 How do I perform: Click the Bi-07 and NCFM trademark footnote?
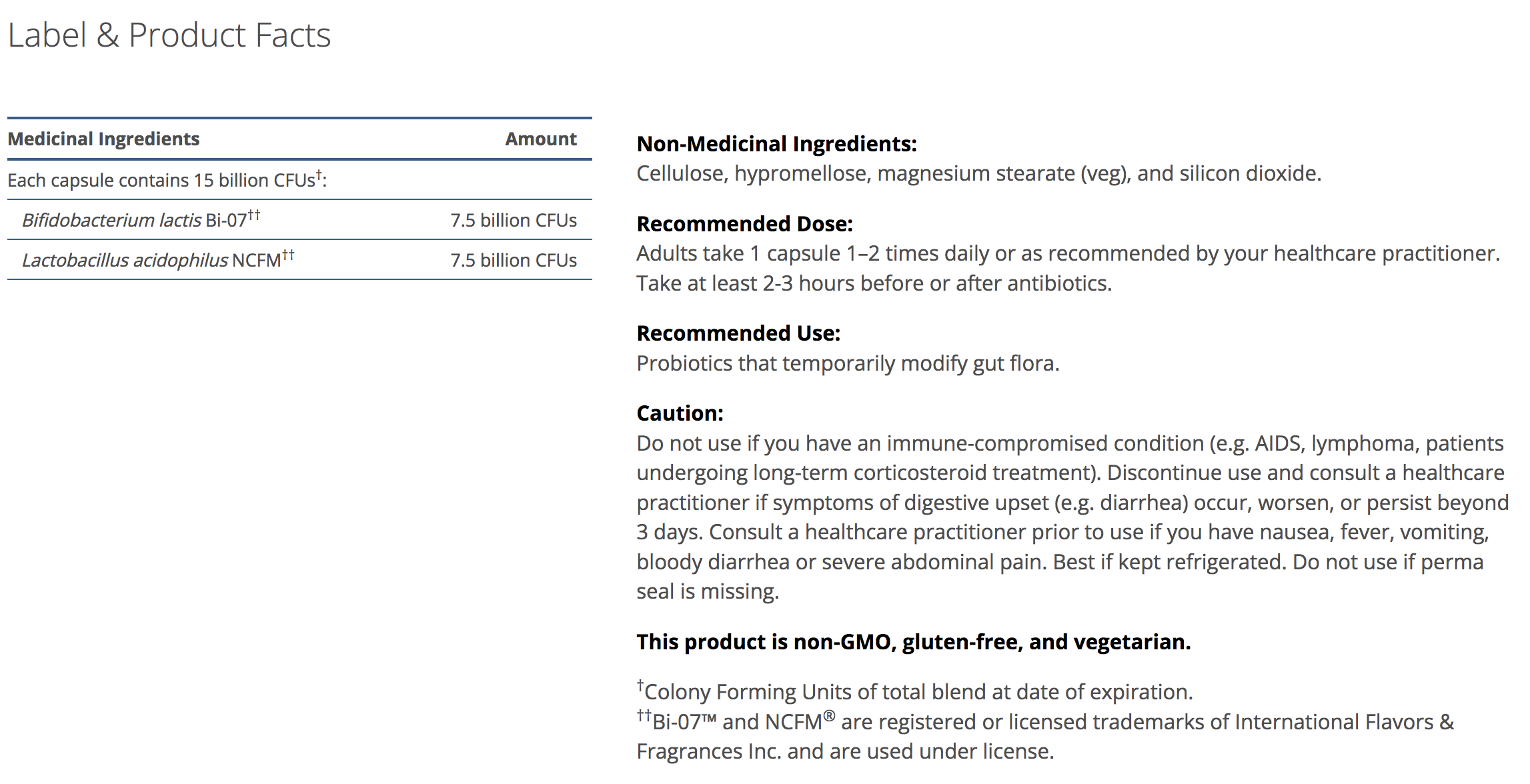pyautogui.click(x=1044, y=722)
